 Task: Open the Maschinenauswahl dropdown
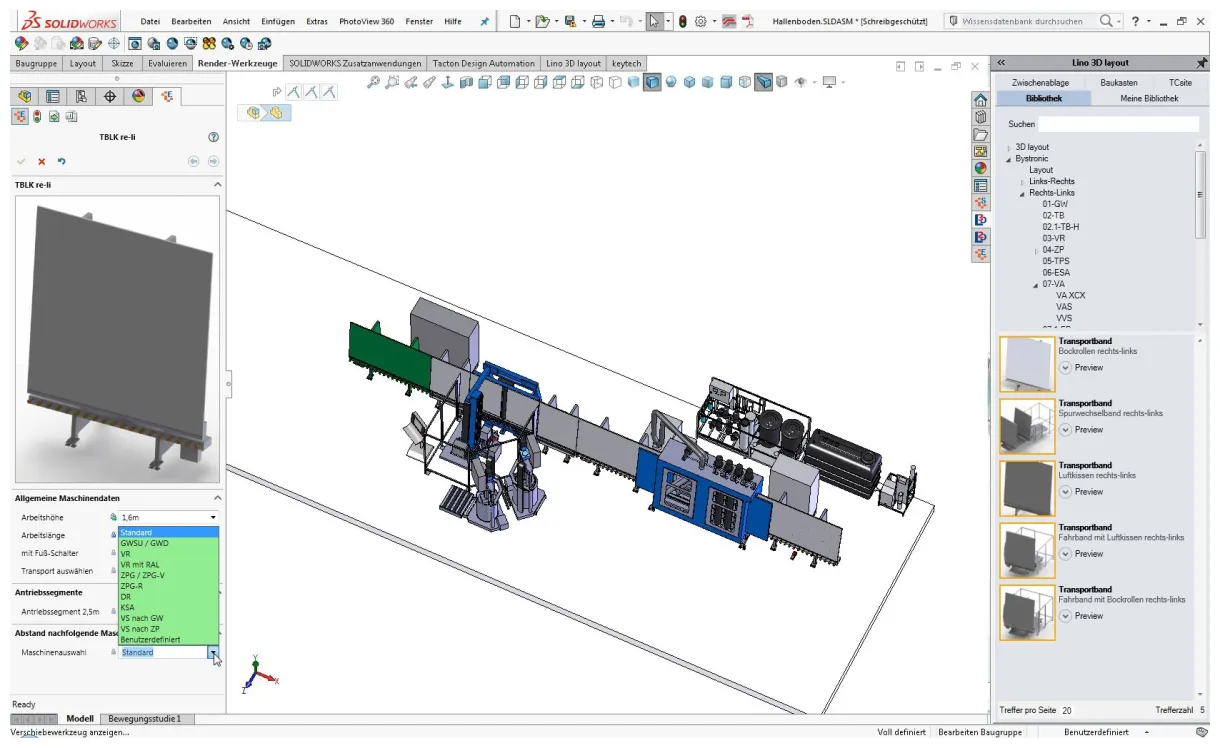click(x=213, y=652)
